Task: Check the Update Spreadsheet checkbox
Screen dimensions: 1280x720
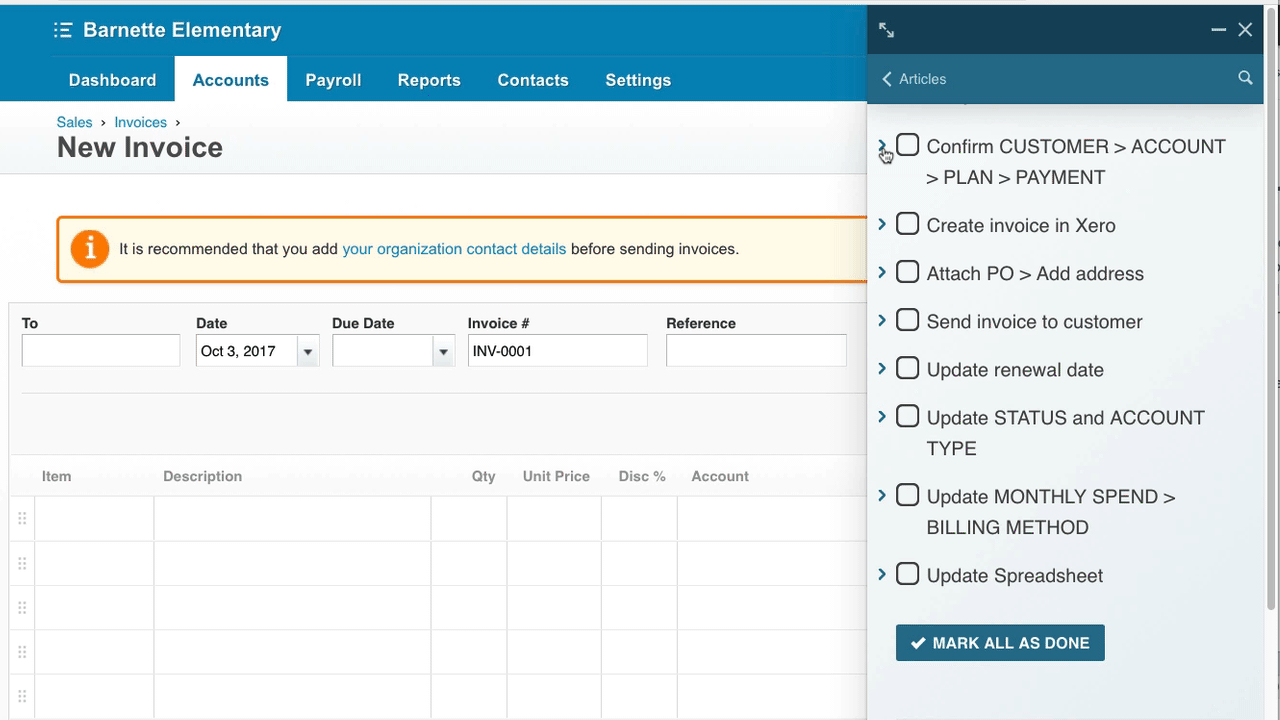Action: 907,574
